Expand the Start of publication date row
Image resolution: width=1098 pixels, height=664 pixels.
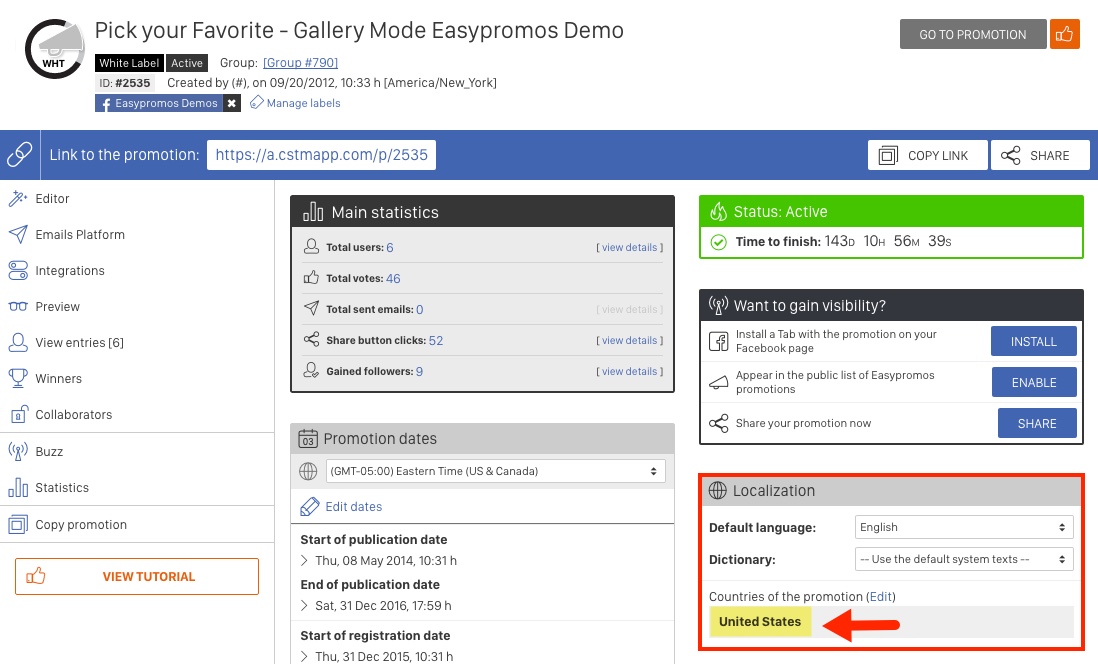(304, 560)
